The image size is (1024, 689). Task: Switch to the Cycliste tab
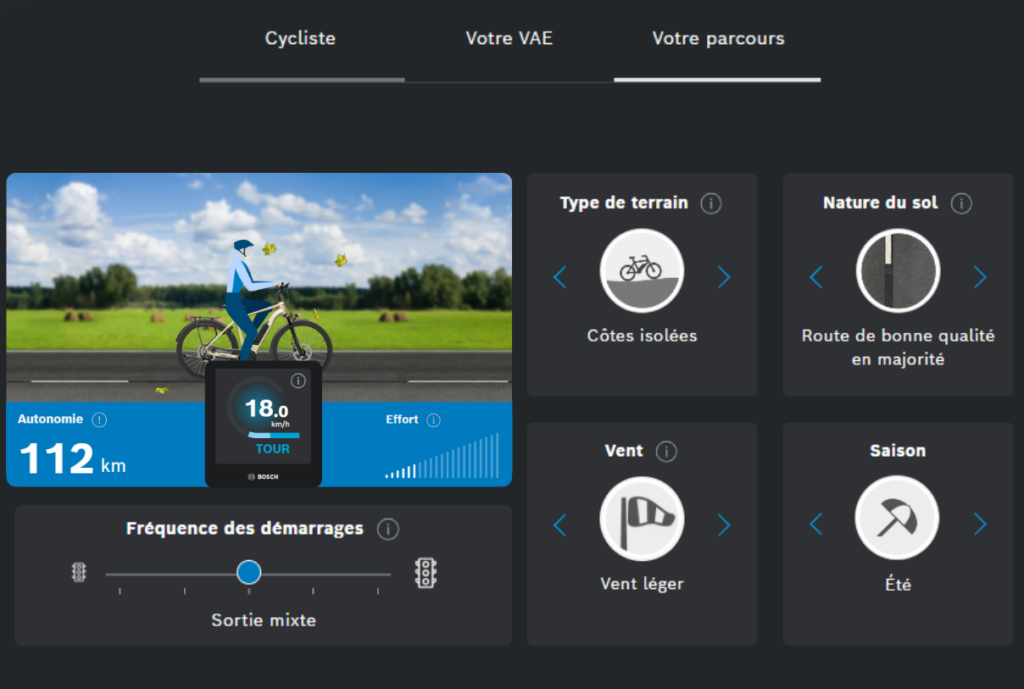pyautogui.click(x=300, y=39)
